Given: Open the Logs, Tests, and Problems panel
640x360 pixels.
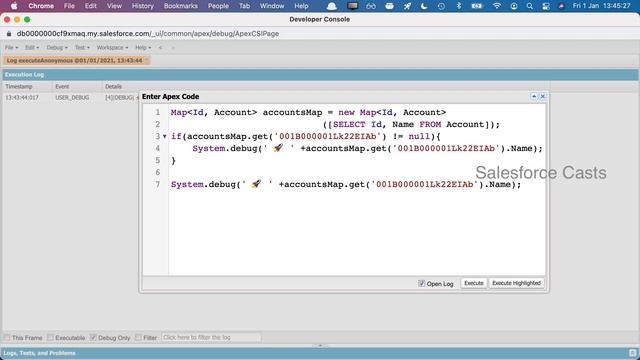Looking at the screenshot, I should coord(40,353).
